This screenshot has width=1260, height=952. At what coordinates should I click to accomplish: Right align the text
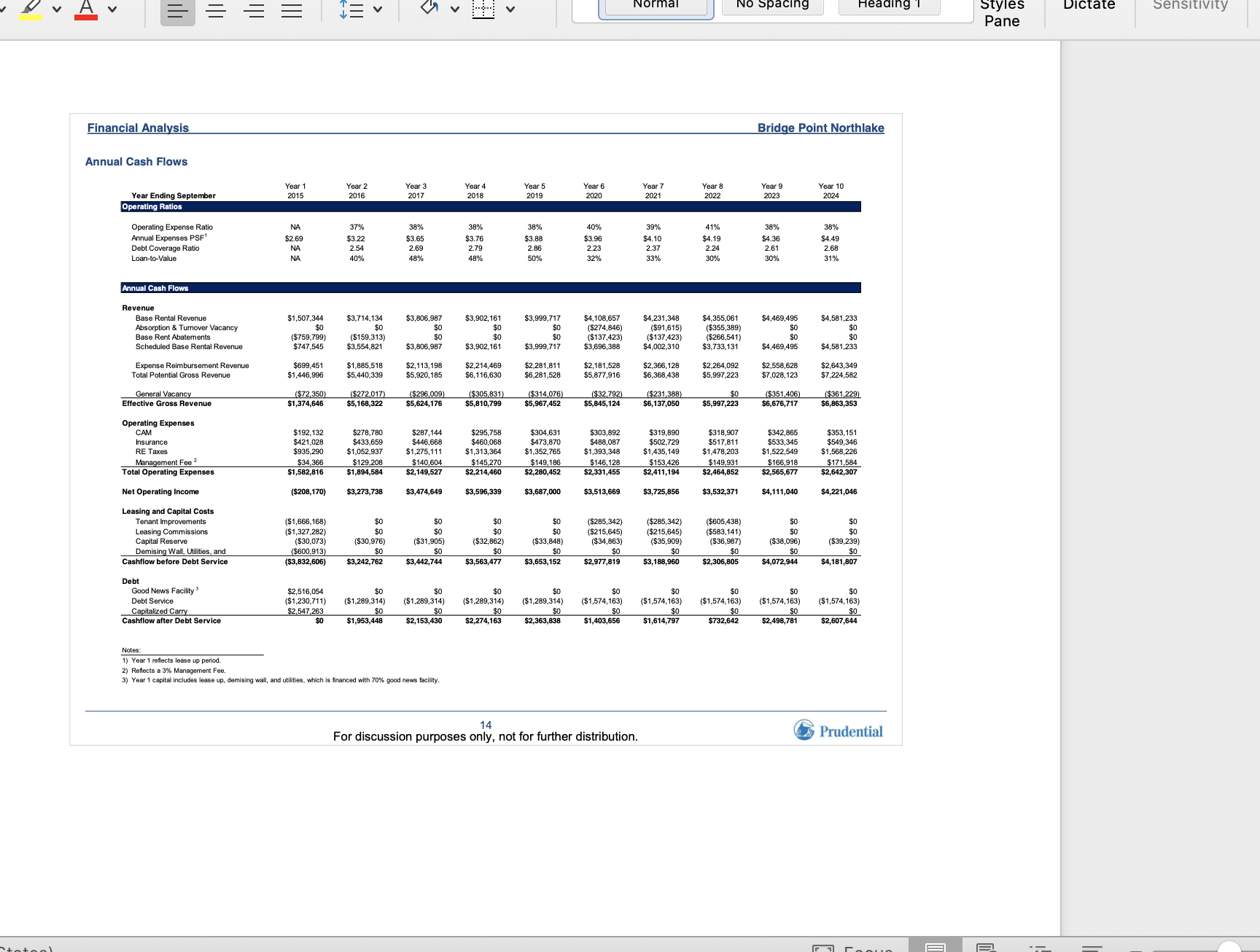255,10
